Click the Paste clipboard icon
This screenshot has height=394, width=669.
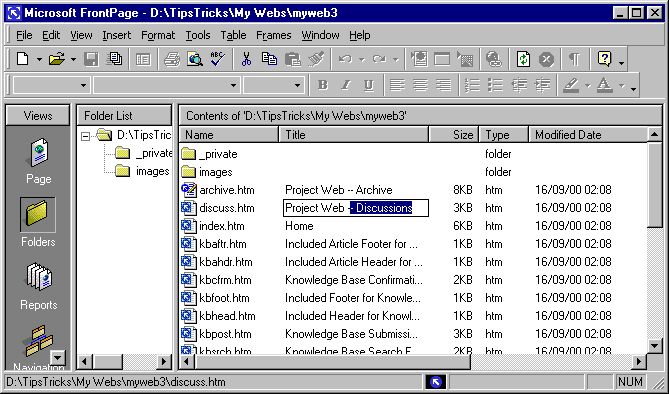[x=293, y=59]
